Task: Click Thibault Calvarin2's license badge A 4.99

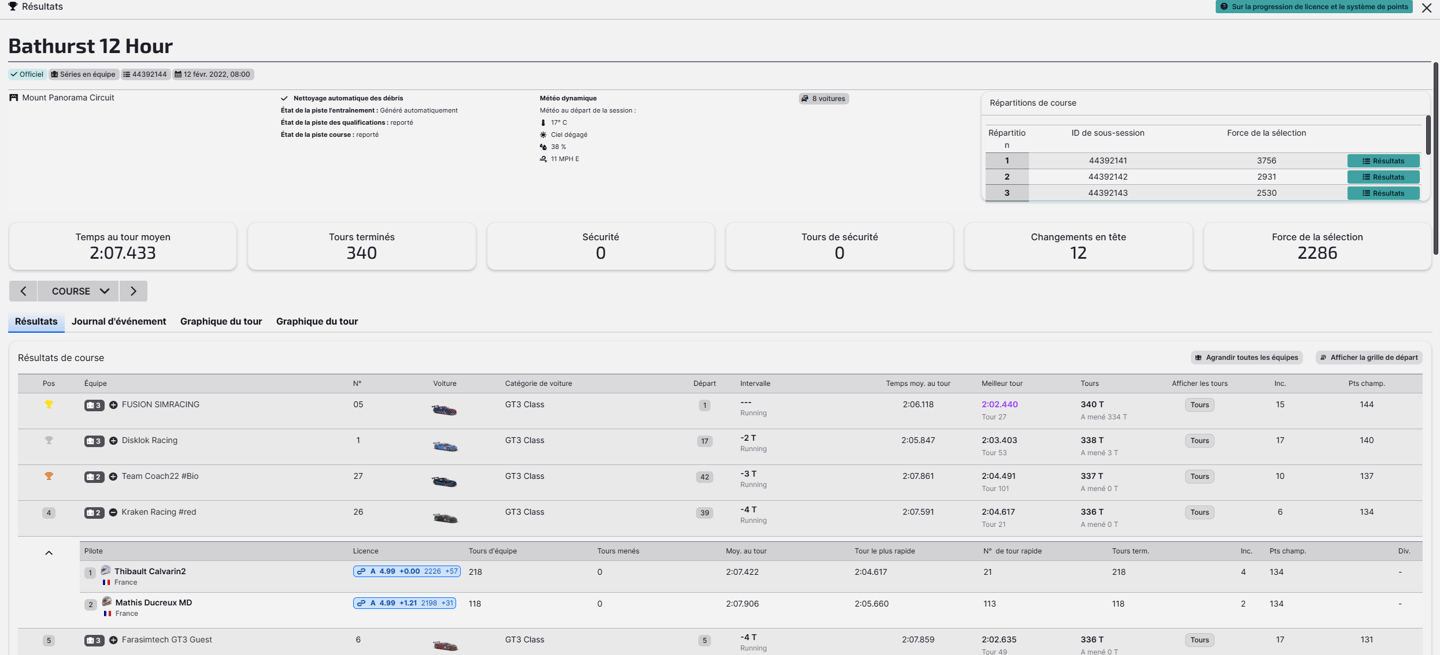Action: click(407, 572)
